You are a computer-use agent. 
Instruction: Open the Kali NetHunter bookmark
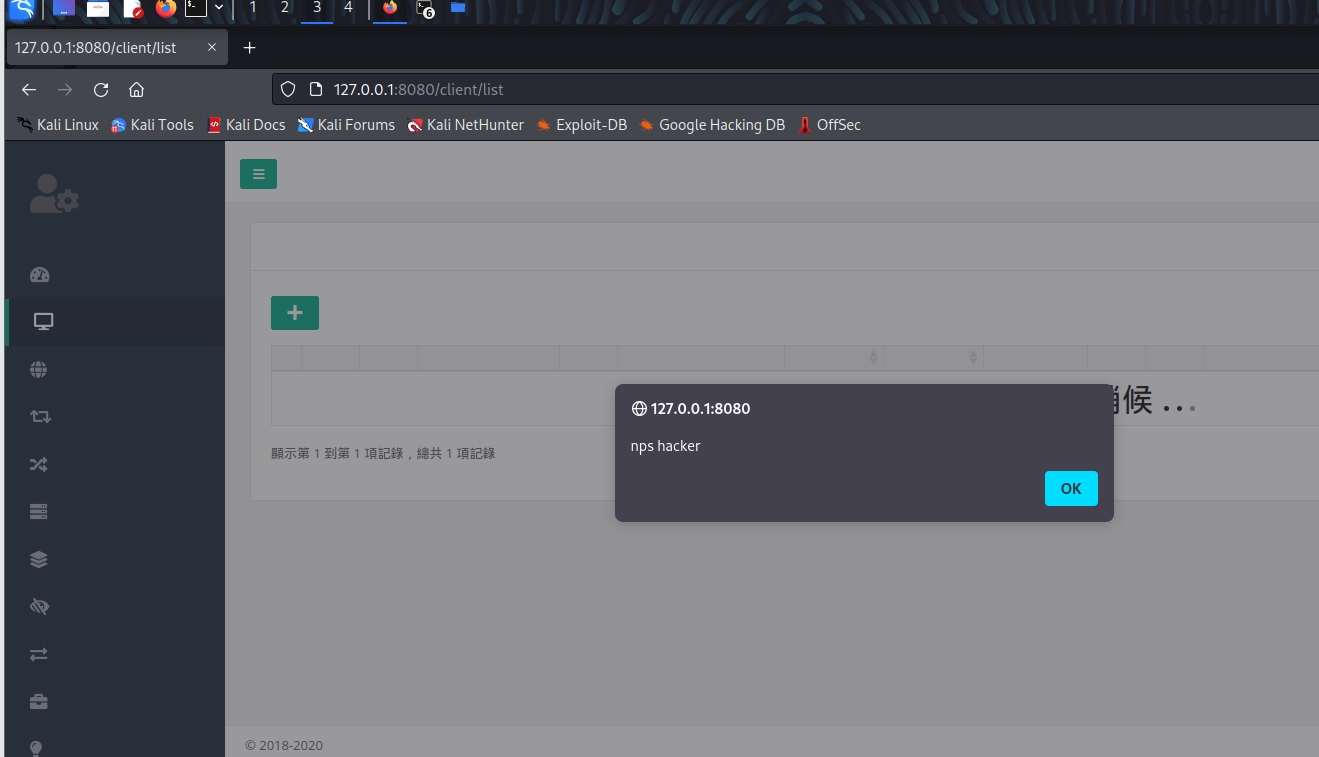[x=466, y=125]
